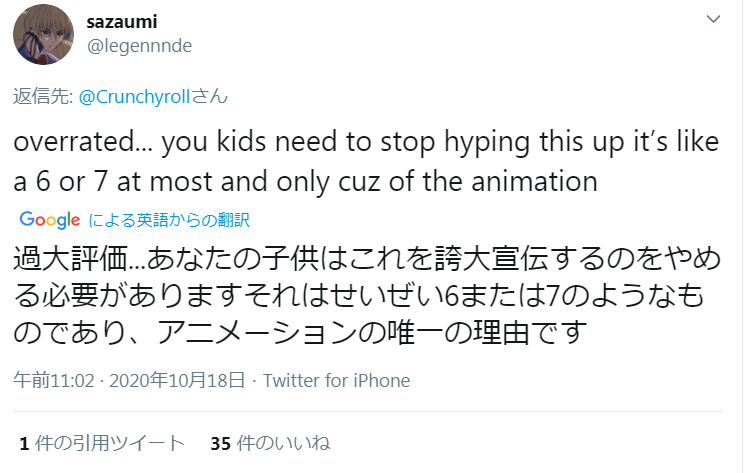Click the likes count number 35
The image size is (744, 473).
click(221, 443)
